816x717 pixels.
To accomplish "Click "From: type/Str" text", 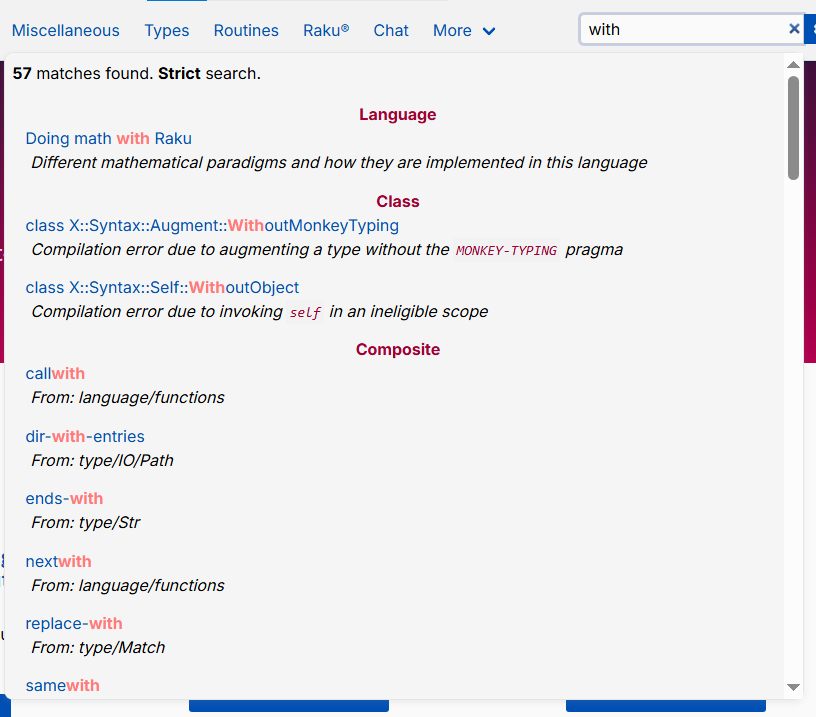I will pos(86,522).
